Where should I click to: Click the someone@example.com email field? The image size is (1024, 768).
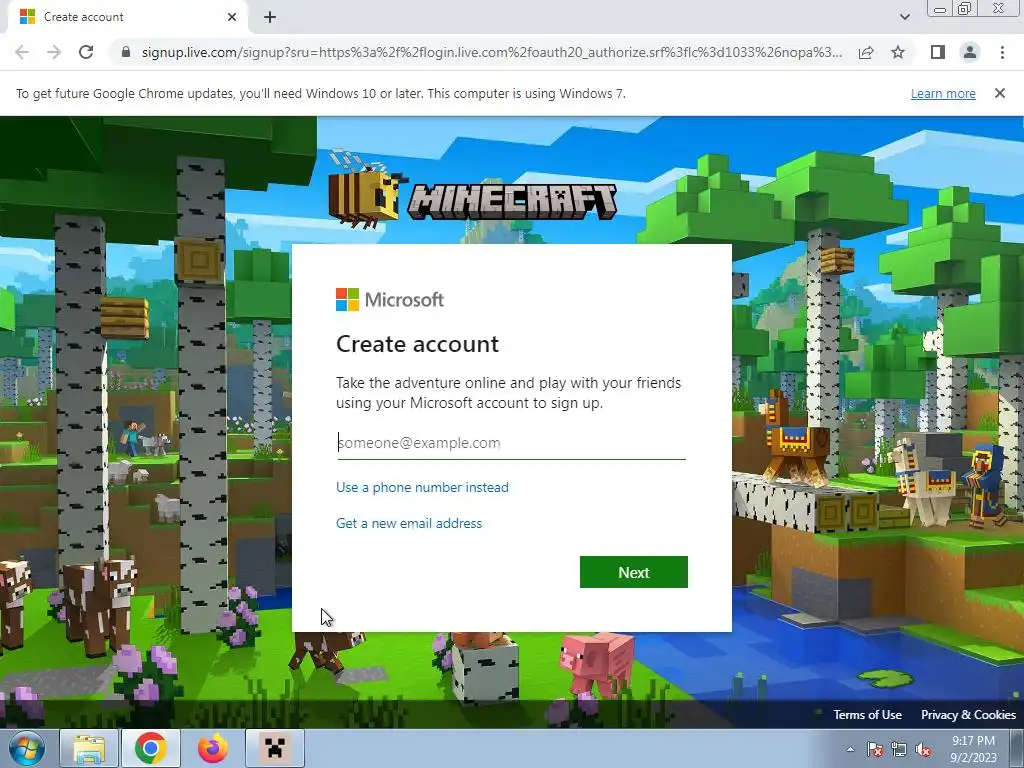point(511,443)
